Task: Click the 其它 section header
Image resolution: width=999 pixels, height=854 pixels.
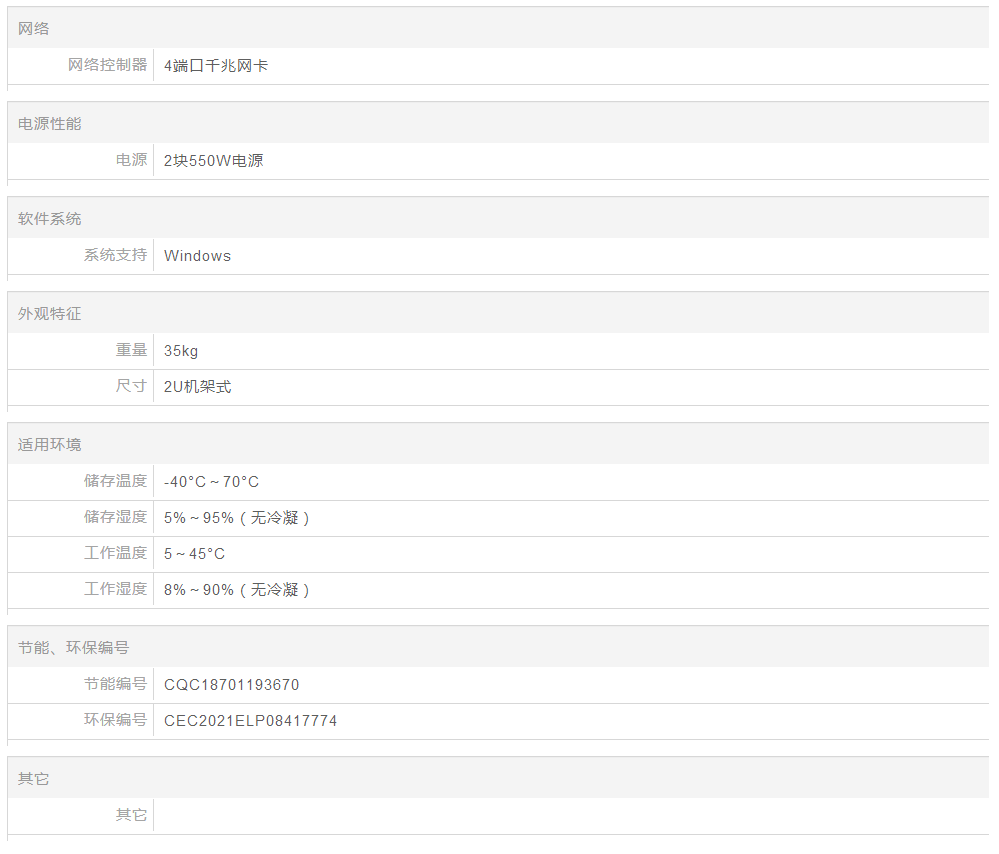Action: pos(34,779)
